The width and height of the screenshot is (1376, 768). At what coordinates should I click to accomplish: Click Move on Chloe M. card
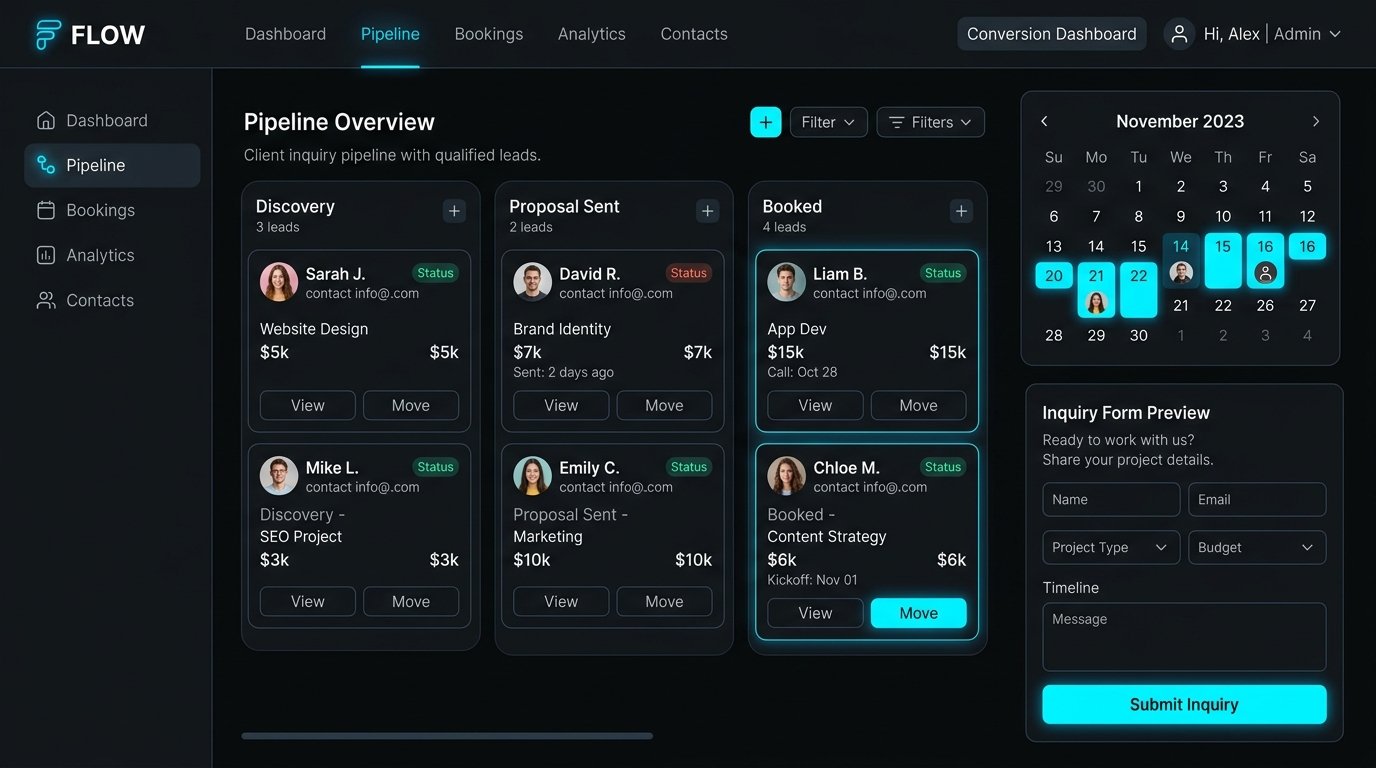918,613
